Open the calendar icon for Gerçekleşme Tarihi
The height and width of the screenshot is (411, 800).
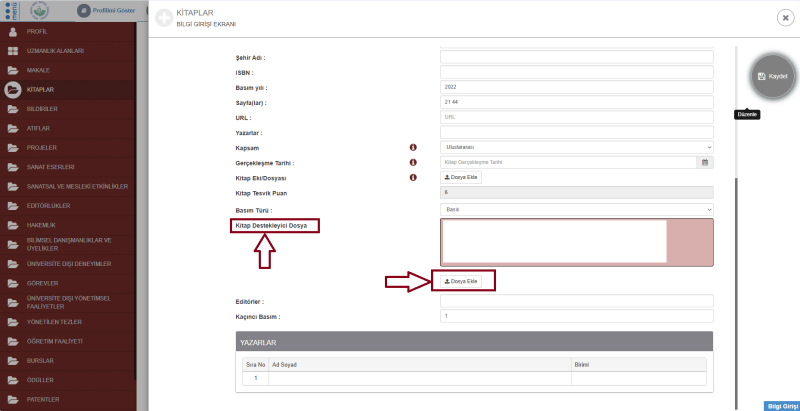point(705,162)
